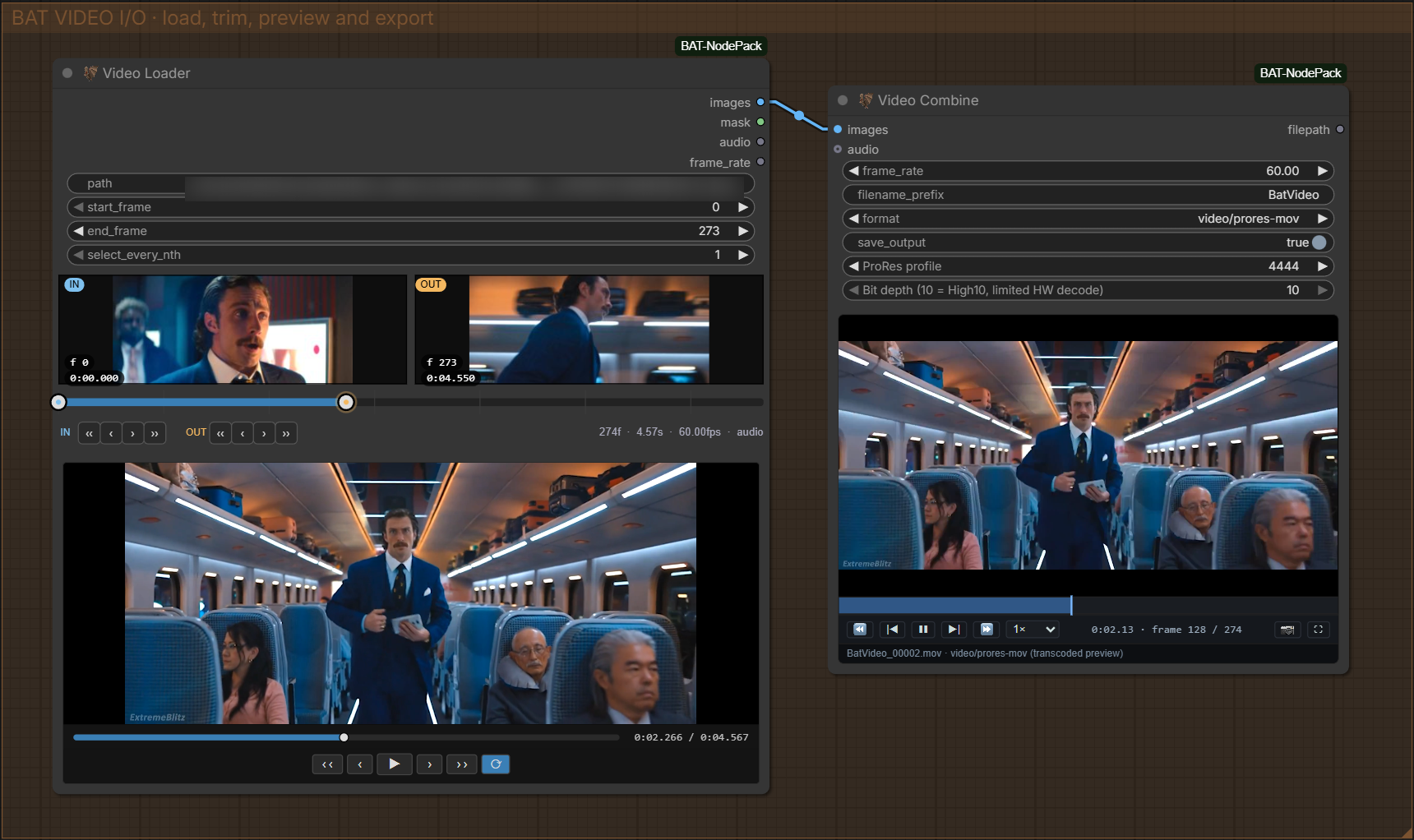Move OUT point forward one frame
This screenshot has width=1414, height=840.
pyautogui.click(x=264, y=433)
